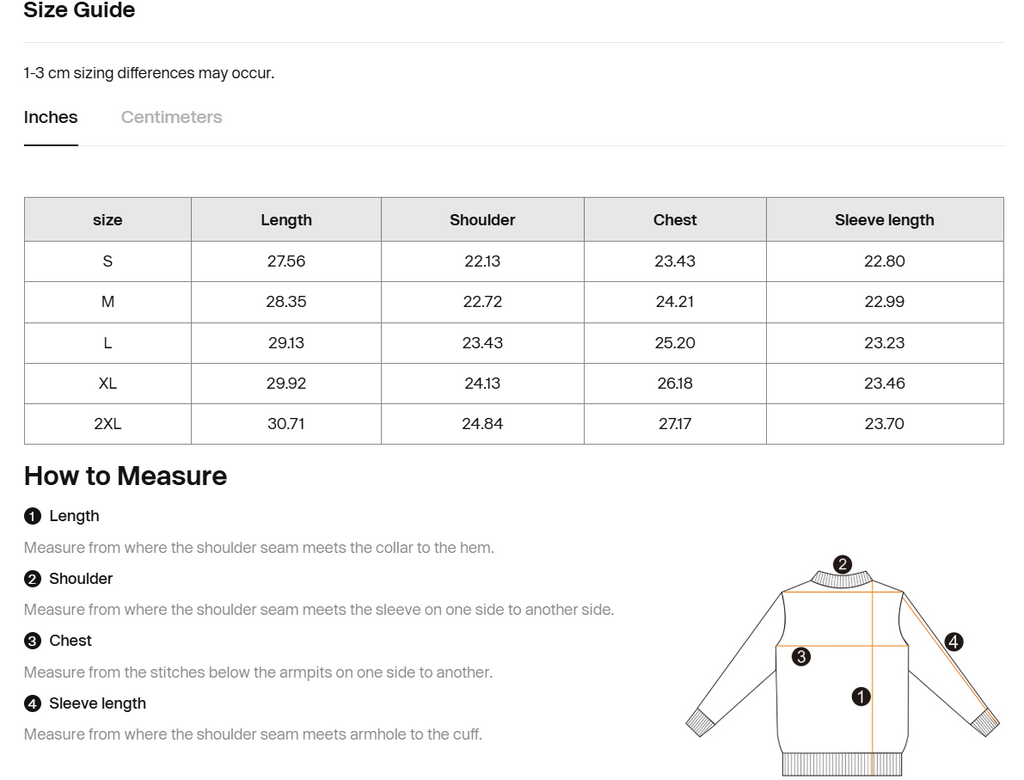
Task: Click the number 4 Sleeve length list icon
Action: pos(33,704)
